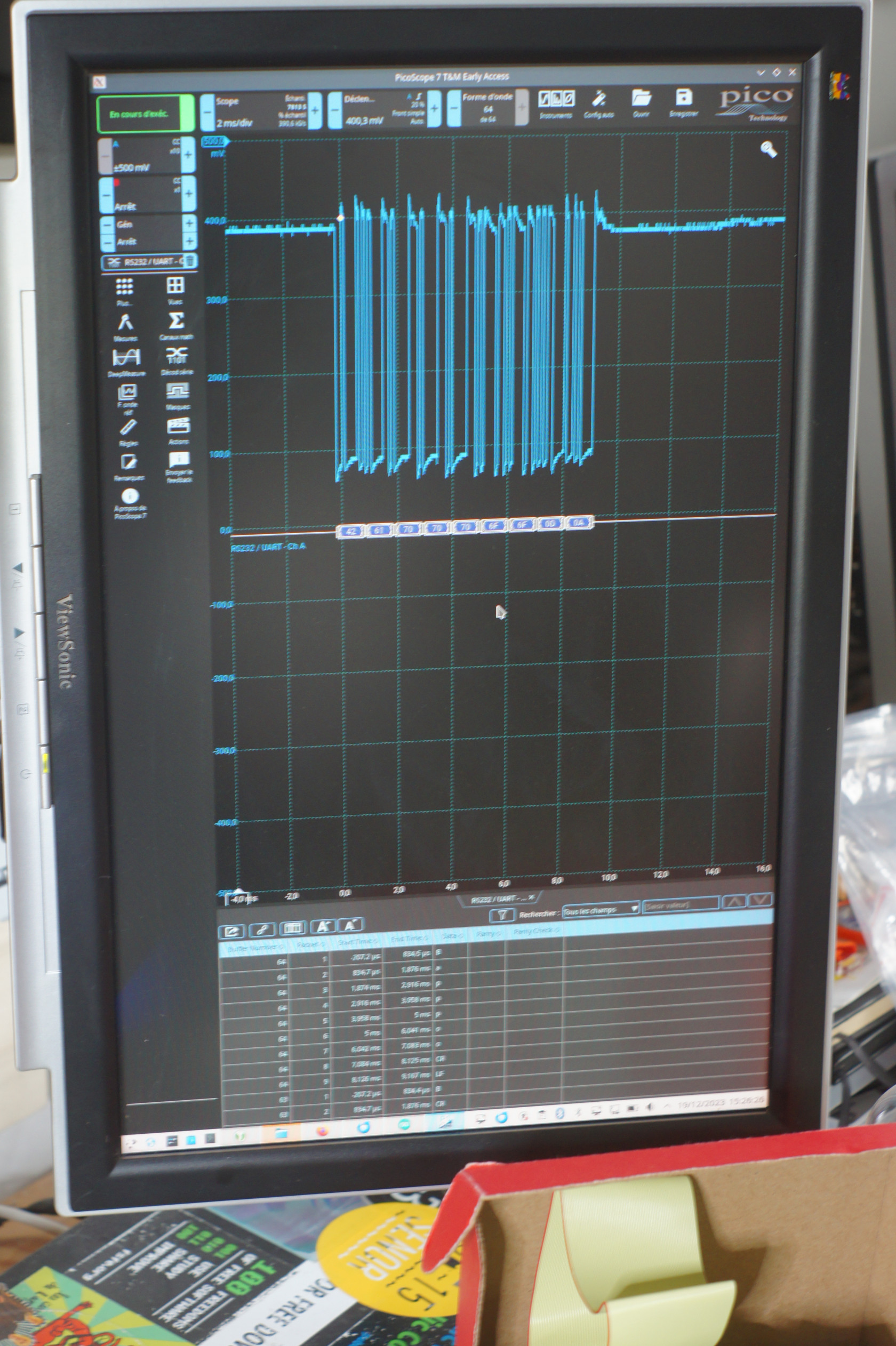Open the Remarques notes tool
This screenshot has width=896, height=1346.
pyautogui.click(x=129, y=466)
